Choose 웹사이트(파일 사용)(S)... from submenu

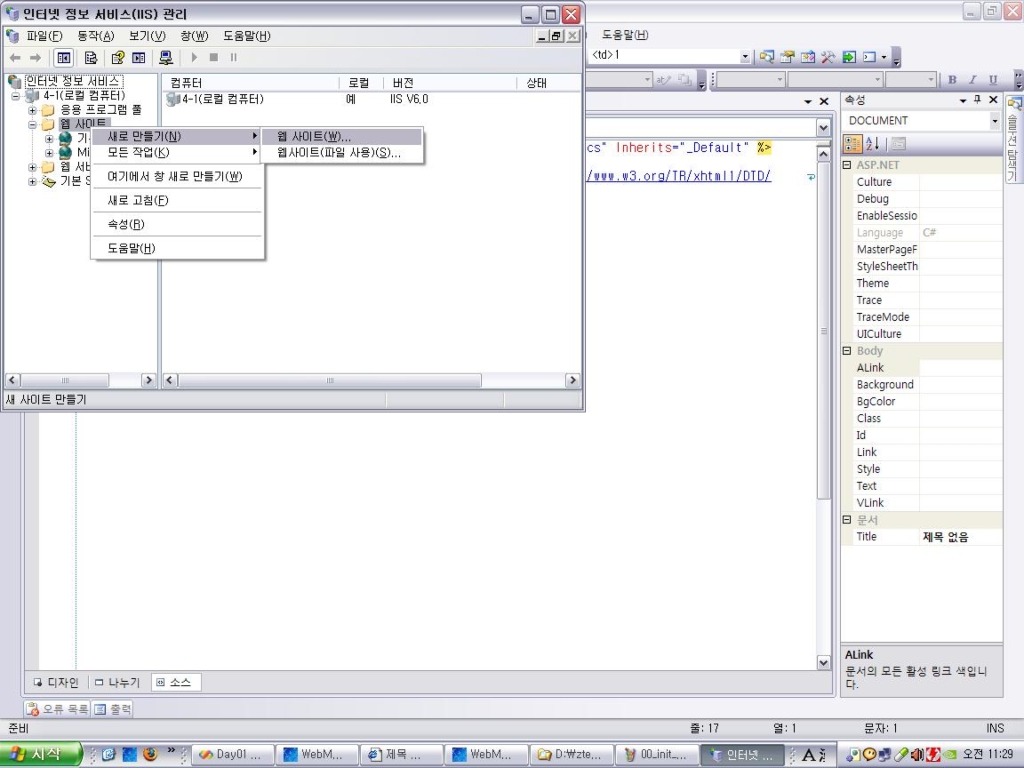coord(342,153)
